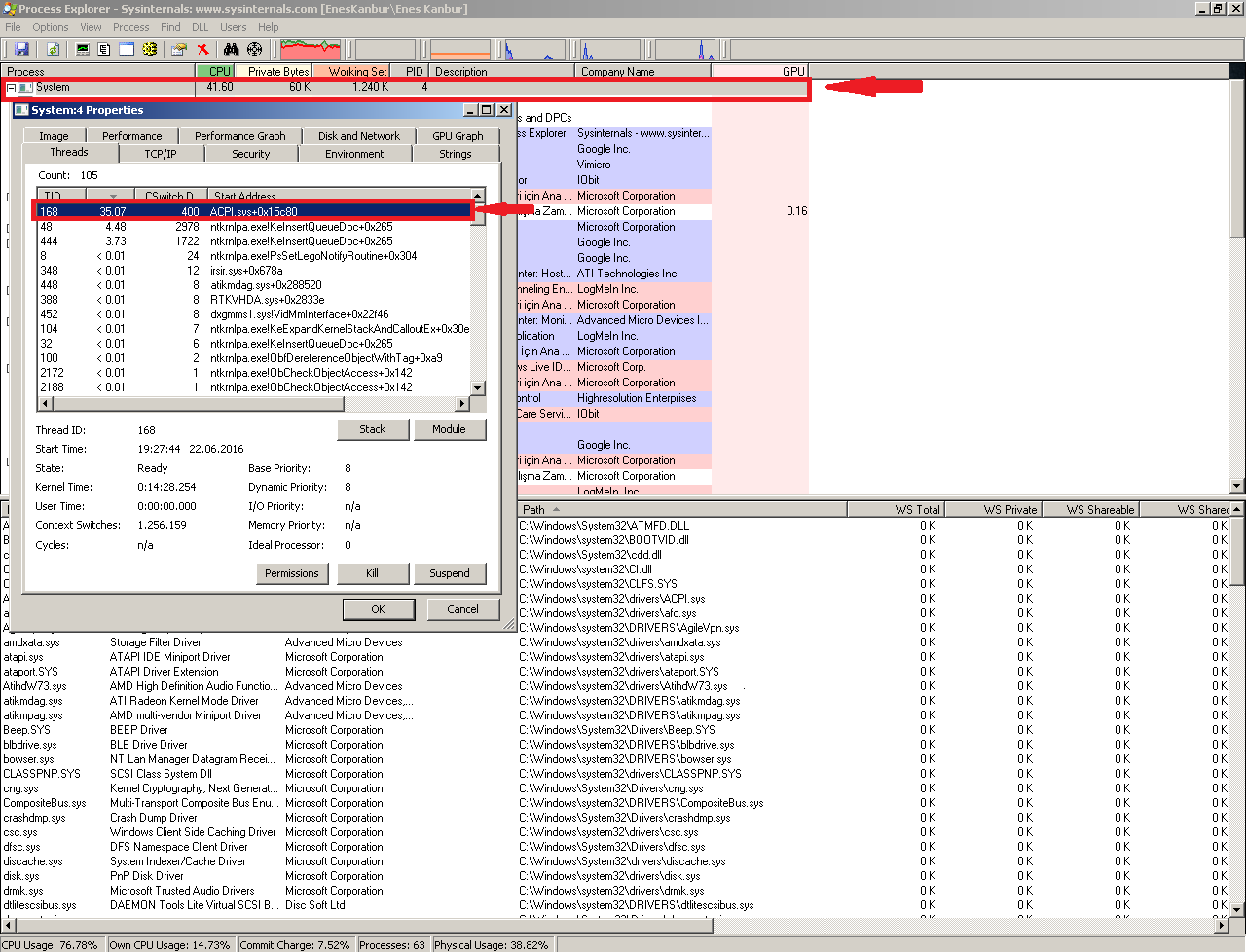The width and height of the screenshot is (1246, 952).
Task: Click the binoculars Find Handle or DLL icon
Action: pos(232,49)
